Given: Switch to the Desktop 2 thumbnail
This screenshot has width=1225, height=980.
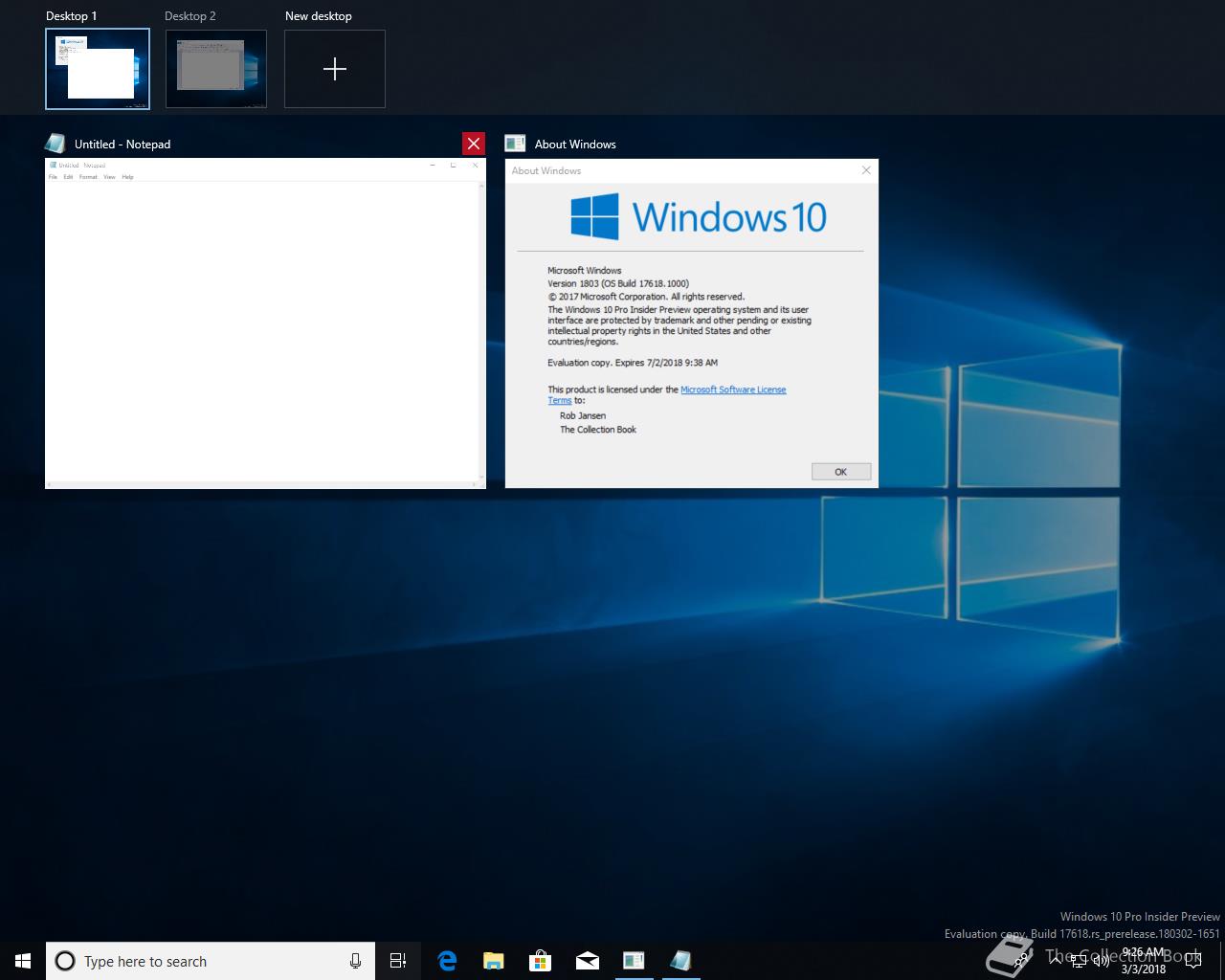Looking at the screenshot, I should (216, 69).
